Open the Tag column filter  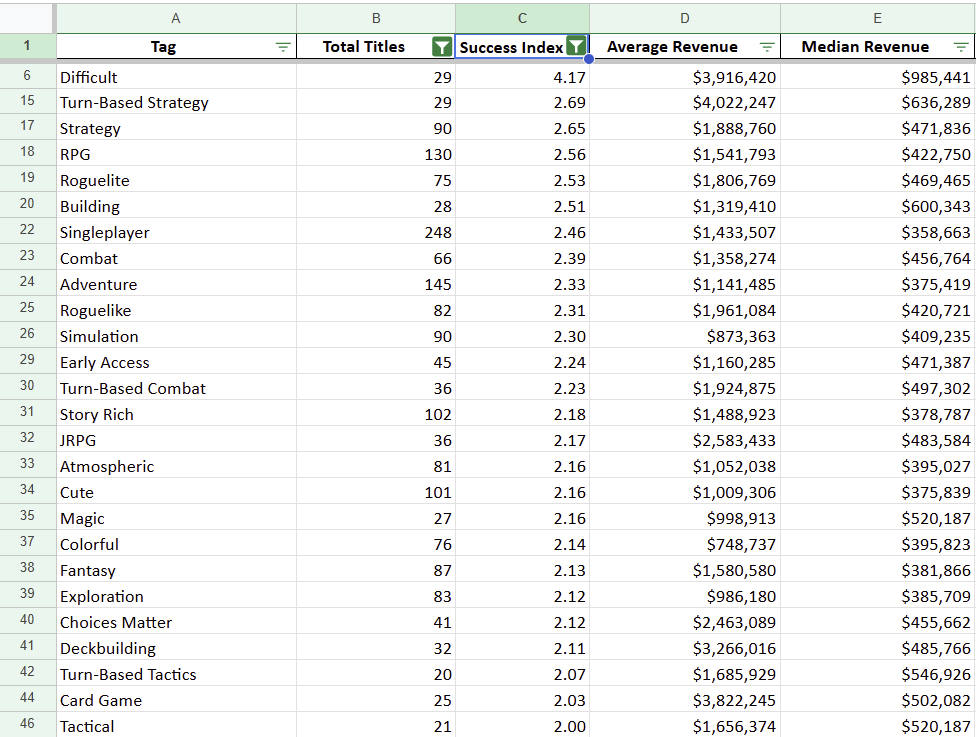(x=283, y=47)
